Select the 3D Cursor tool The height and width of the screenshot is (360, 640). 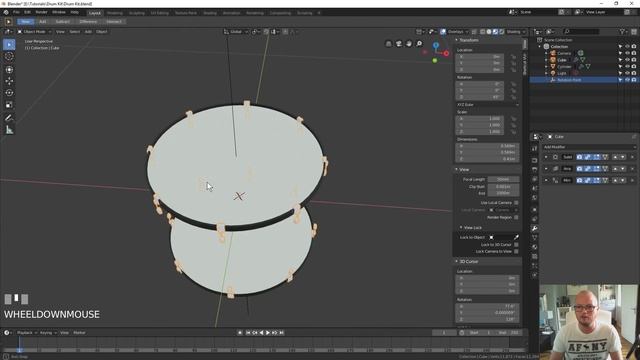pyautogui.click(x=9, y=57)
